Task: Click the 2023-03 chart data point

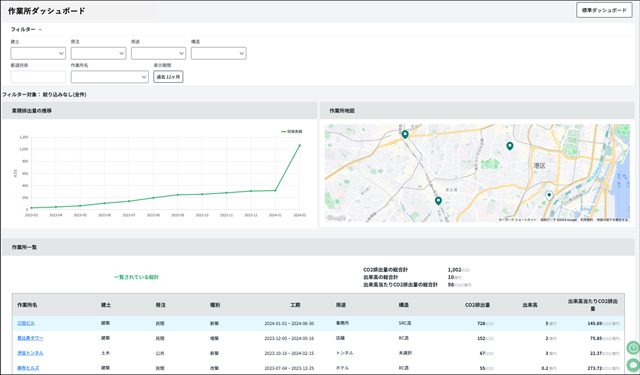Action: coord(31,208)
